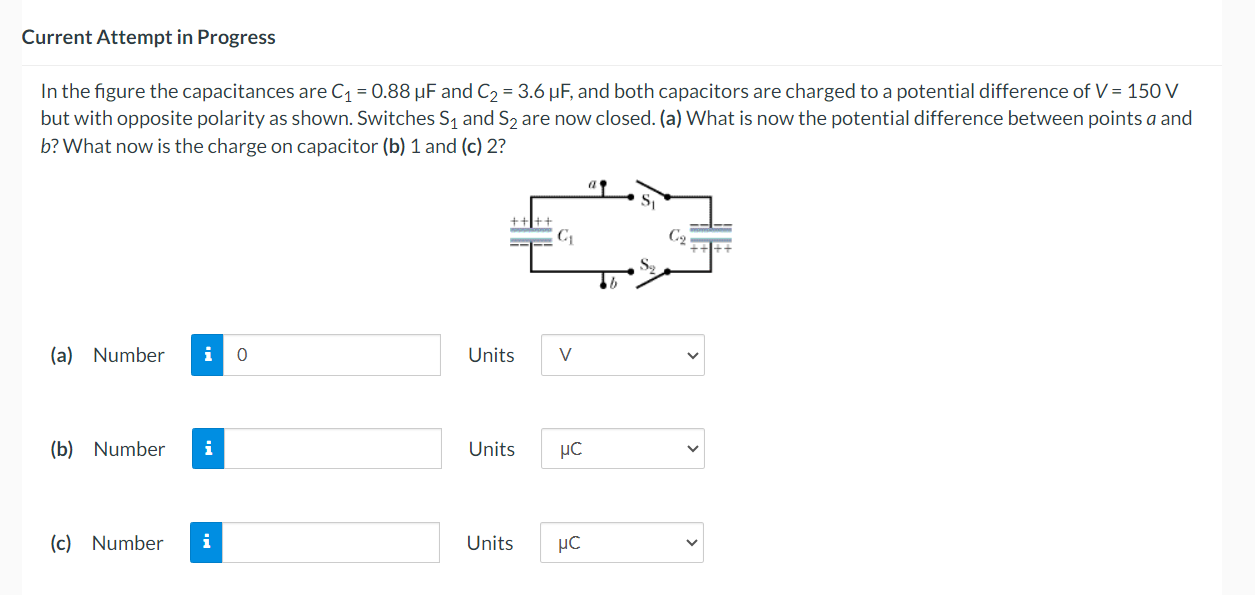The height and width of the screenshot is (595, 1255).
Task: Click the Current Attempt in Progress heading
Action: tap(149, 37)
